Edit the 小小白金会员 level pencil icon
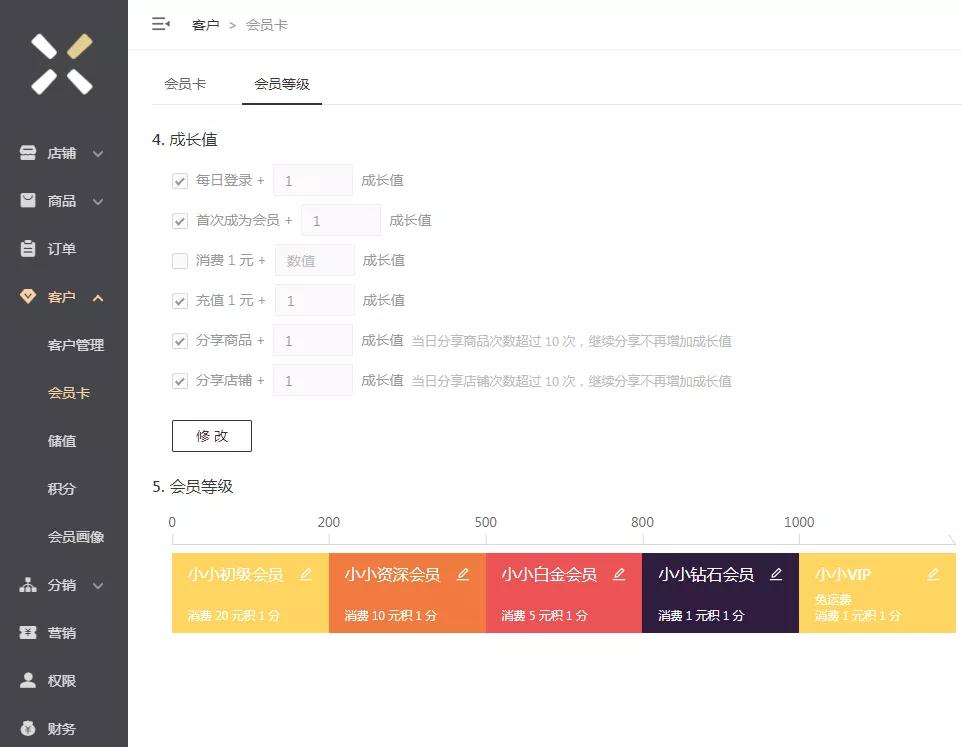 coord(619,574)
